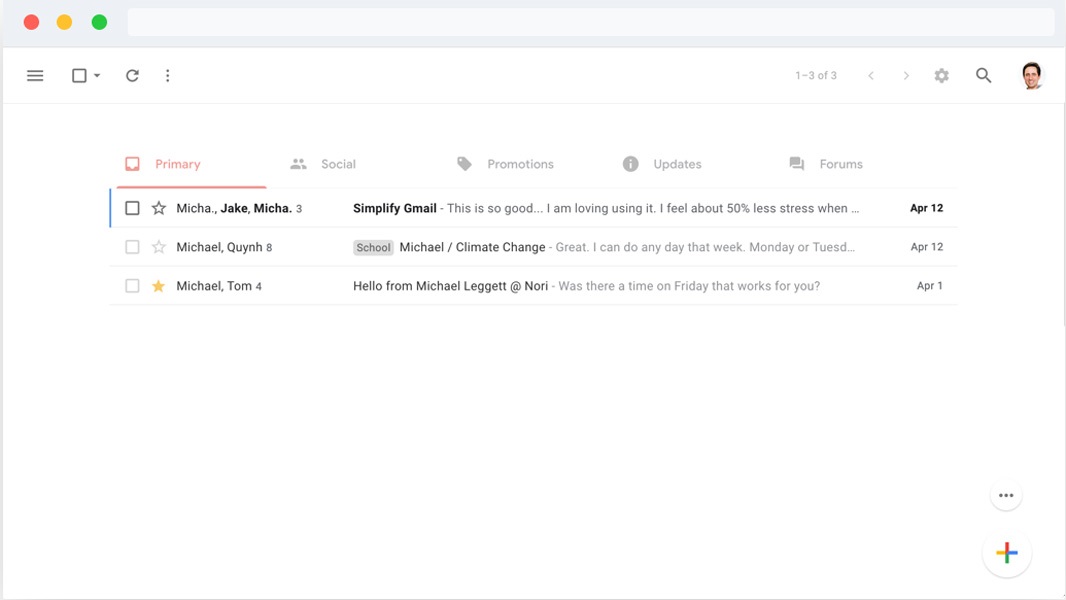This screenshot has width=1066, height=600.
Task: Open the Hello from Michael Leggett email
Action: click(450, 286)
